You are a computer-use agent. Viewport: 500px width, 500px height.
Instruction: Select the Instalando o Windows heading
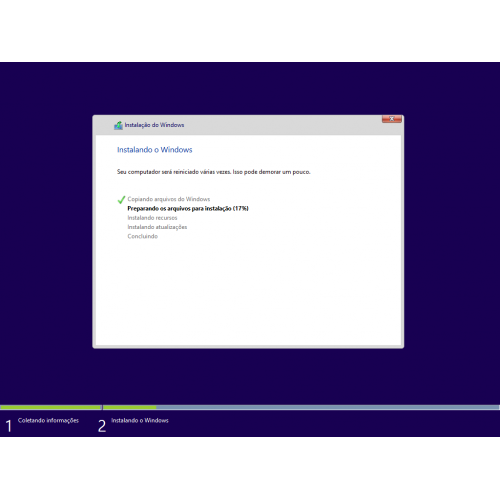(x=155, y=150)
